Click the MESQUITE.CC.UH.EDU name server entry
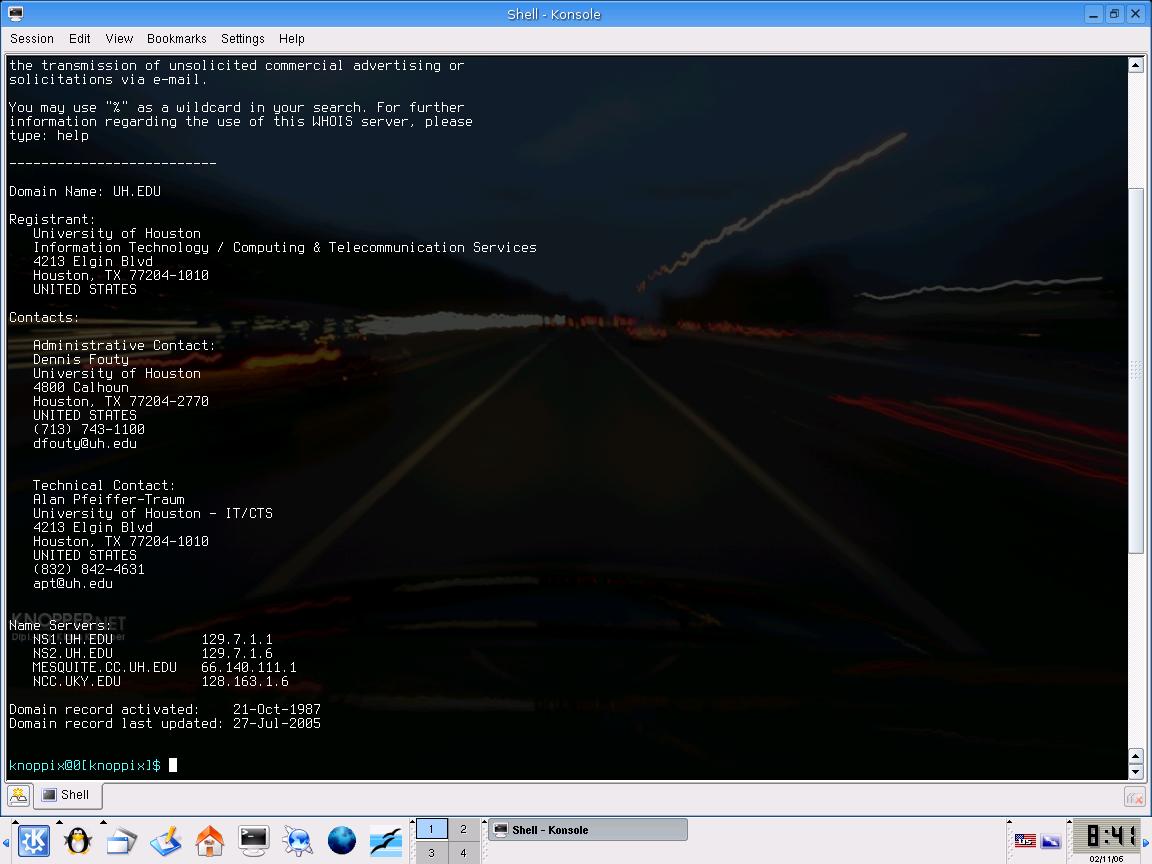1152x864 pixels. (104, 667)
